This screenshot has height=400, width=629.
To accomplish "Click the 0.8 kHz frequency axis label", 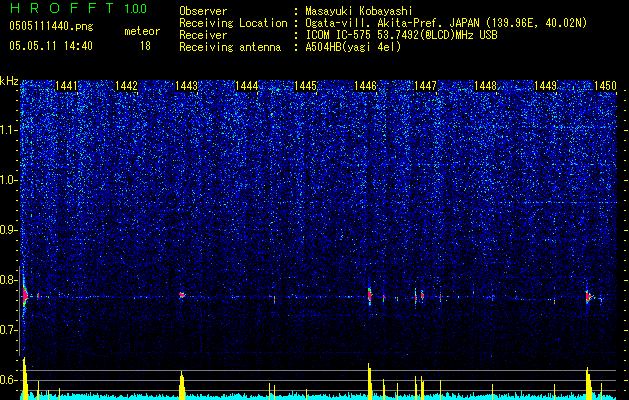I will coord(9,280).
